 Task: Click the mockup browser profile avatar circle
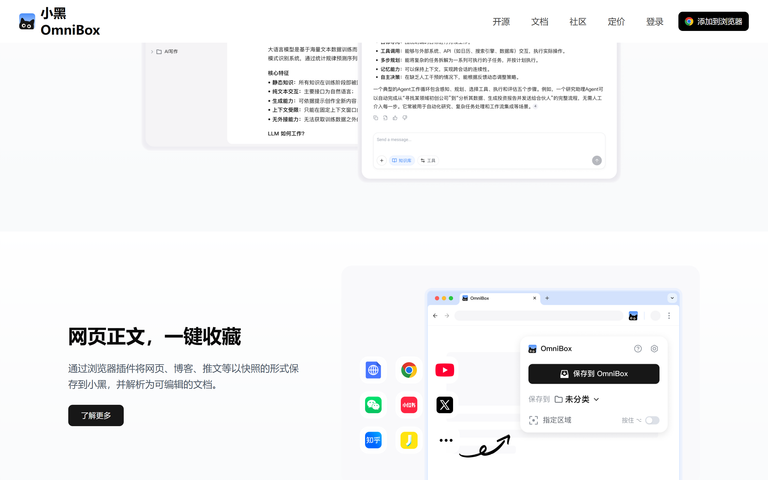point(655,316)
